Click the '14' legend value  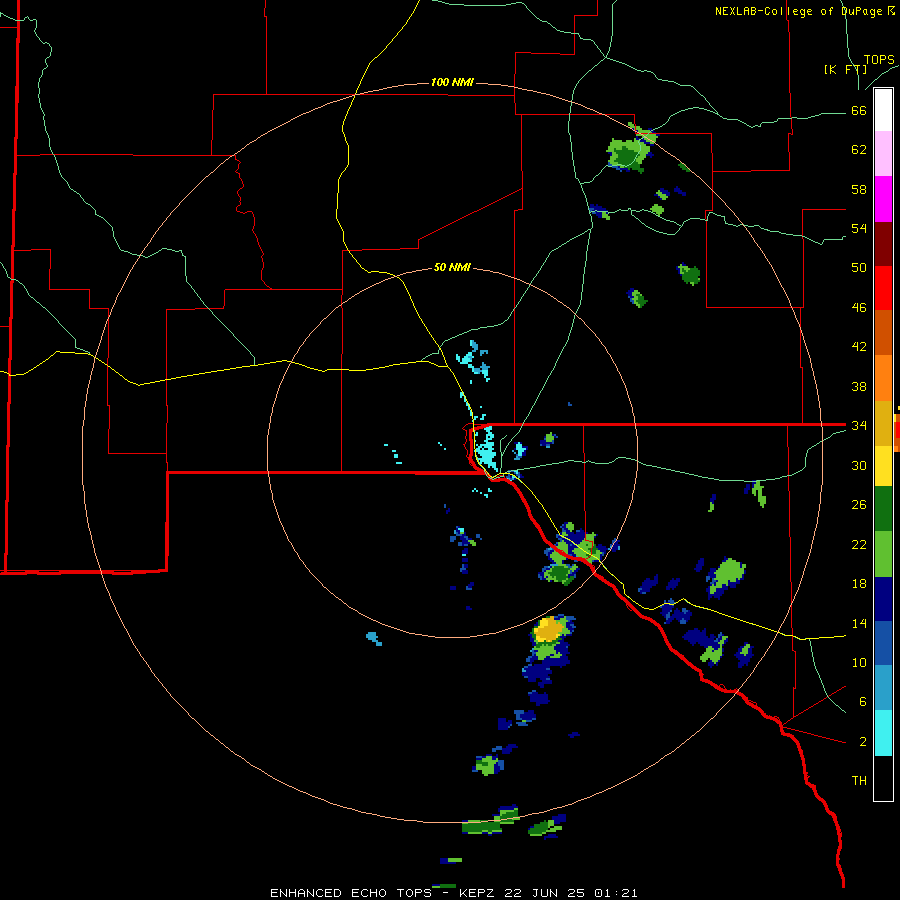tap(859, 623)
